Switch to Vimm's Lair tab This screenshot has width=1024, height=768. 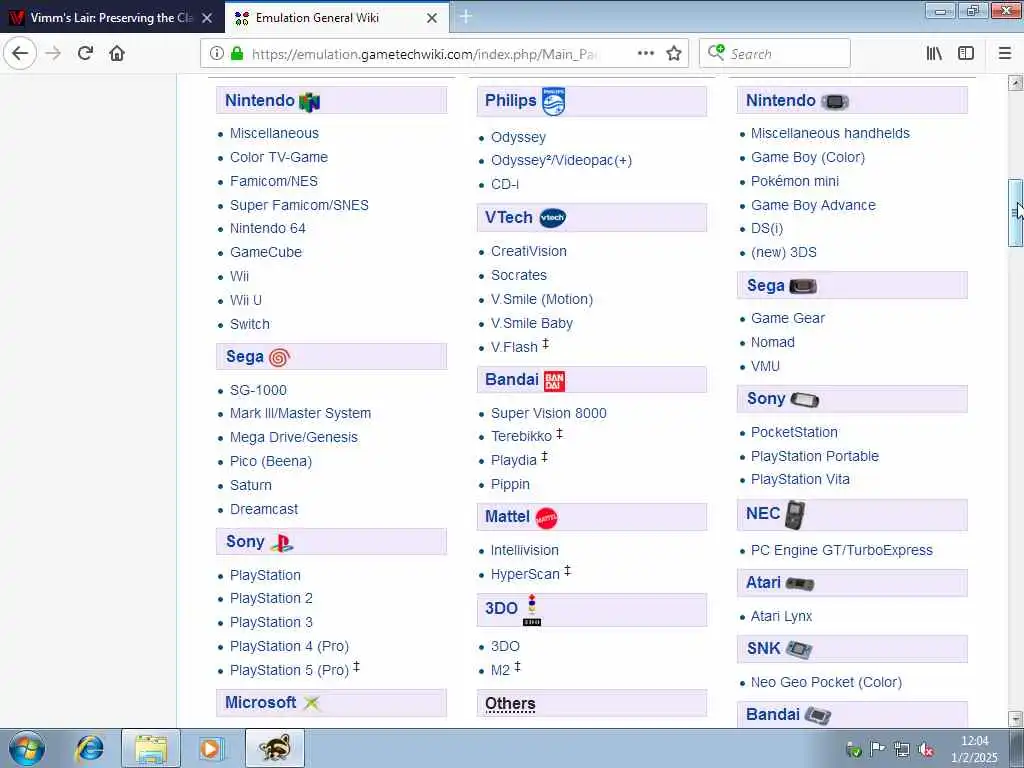pyautogui.click(x=111, y=18)
